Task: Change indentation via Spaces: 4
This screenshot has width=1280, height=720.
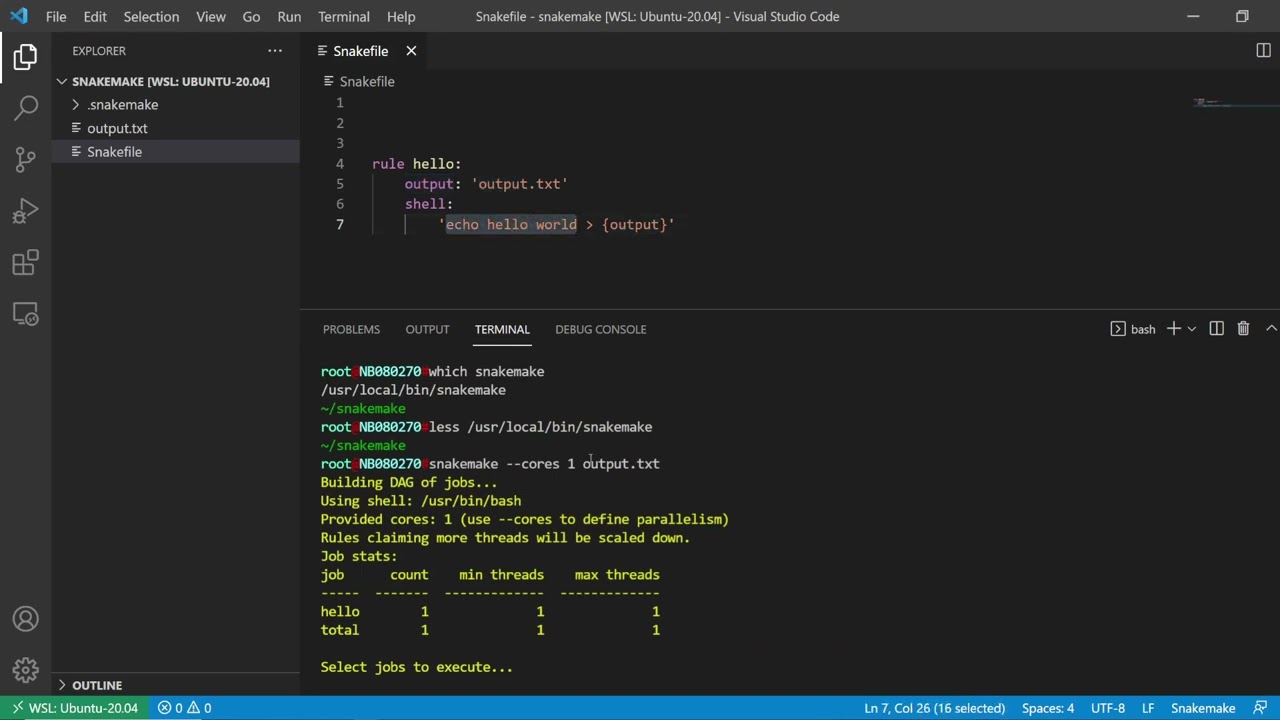Action: pyautogui.click(x=1048, y=708)
